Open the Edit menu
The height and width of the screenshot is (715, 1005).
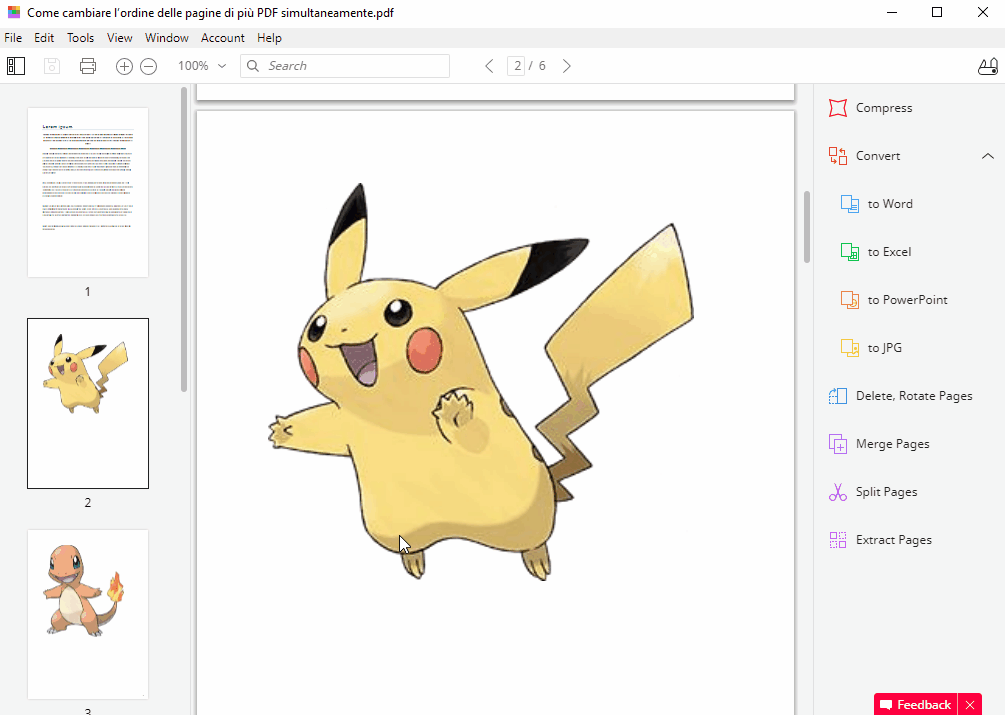[x=44, y=38]
